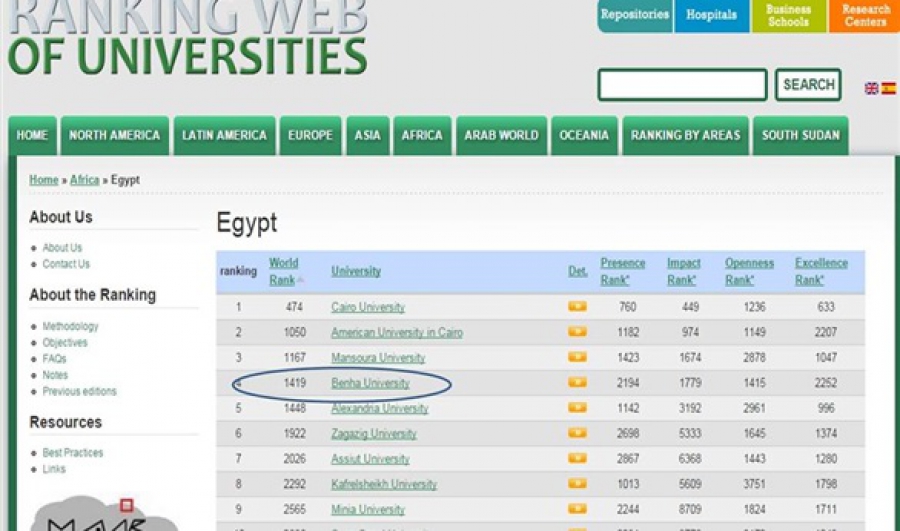Open the Assiut University link

pyautogui.click(x=370, y=459)
